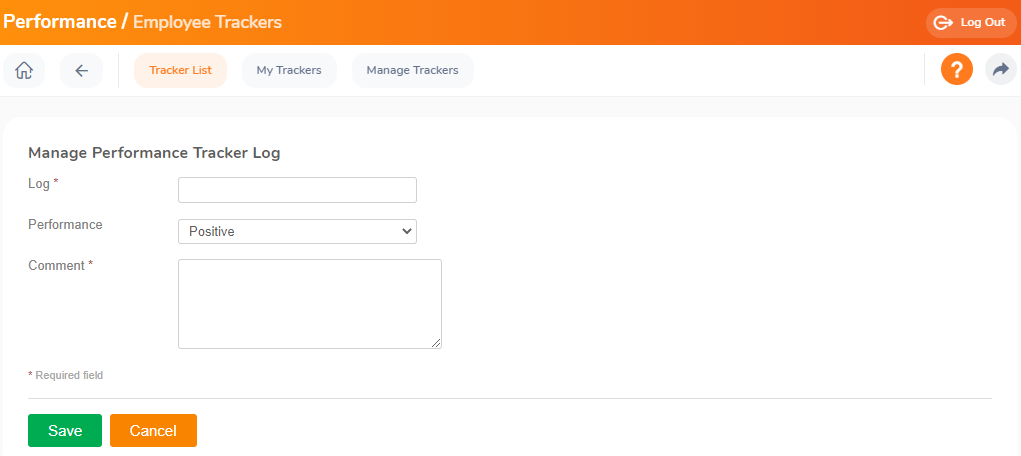This screenshot has width=1021, height=456.
Task: Click the Employee Trackers header text
Action: [x=207, y=22]
